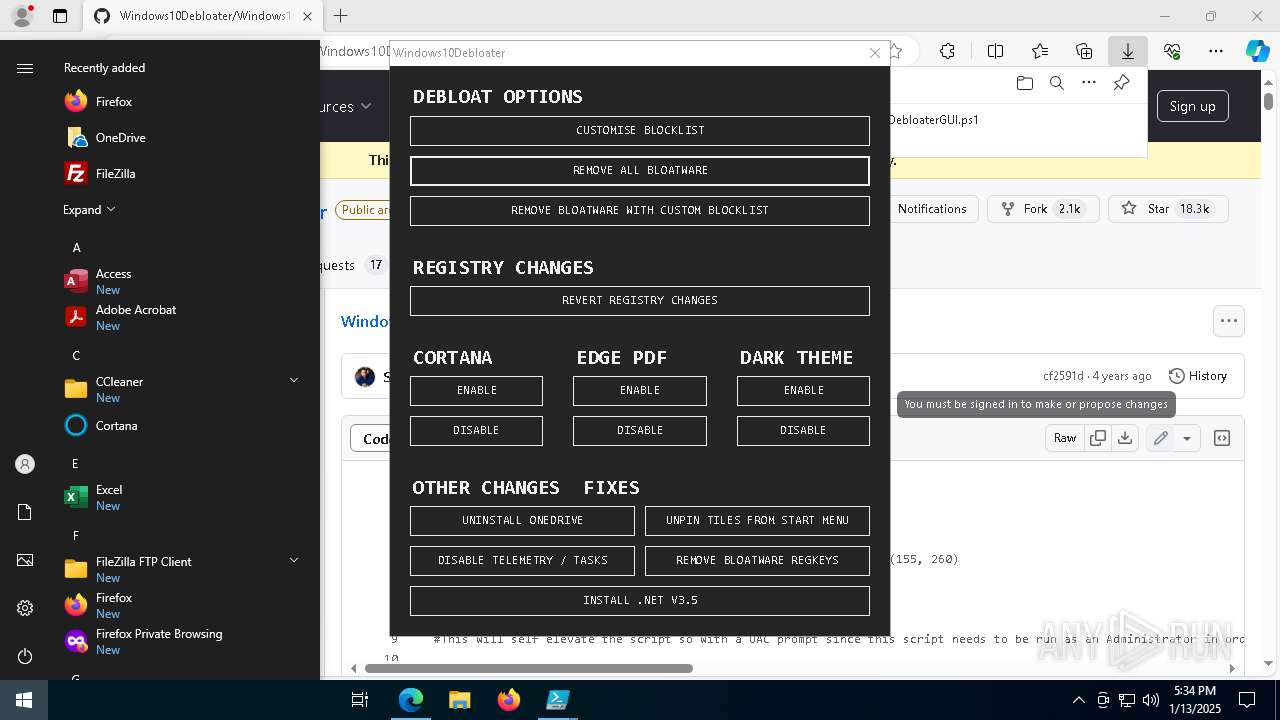The image size is (1280, 720).
Task: Search downloads with magnifier icon
Action: tap(1056, 83)
